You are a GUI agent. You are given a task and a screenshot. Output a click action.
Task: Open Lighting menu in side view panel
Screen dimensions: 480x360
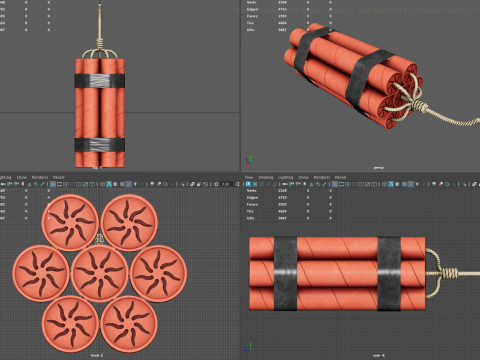click(x=286, y=177)
